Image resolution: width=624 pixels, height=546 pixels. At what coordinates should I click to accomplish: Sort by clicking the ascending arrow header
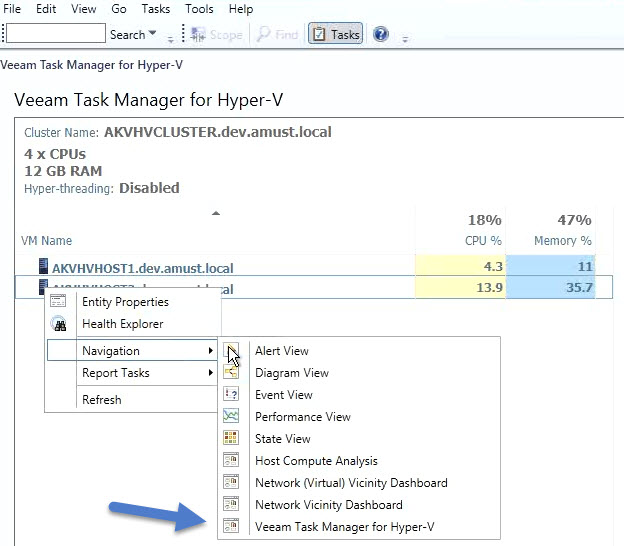coord(216,213)
